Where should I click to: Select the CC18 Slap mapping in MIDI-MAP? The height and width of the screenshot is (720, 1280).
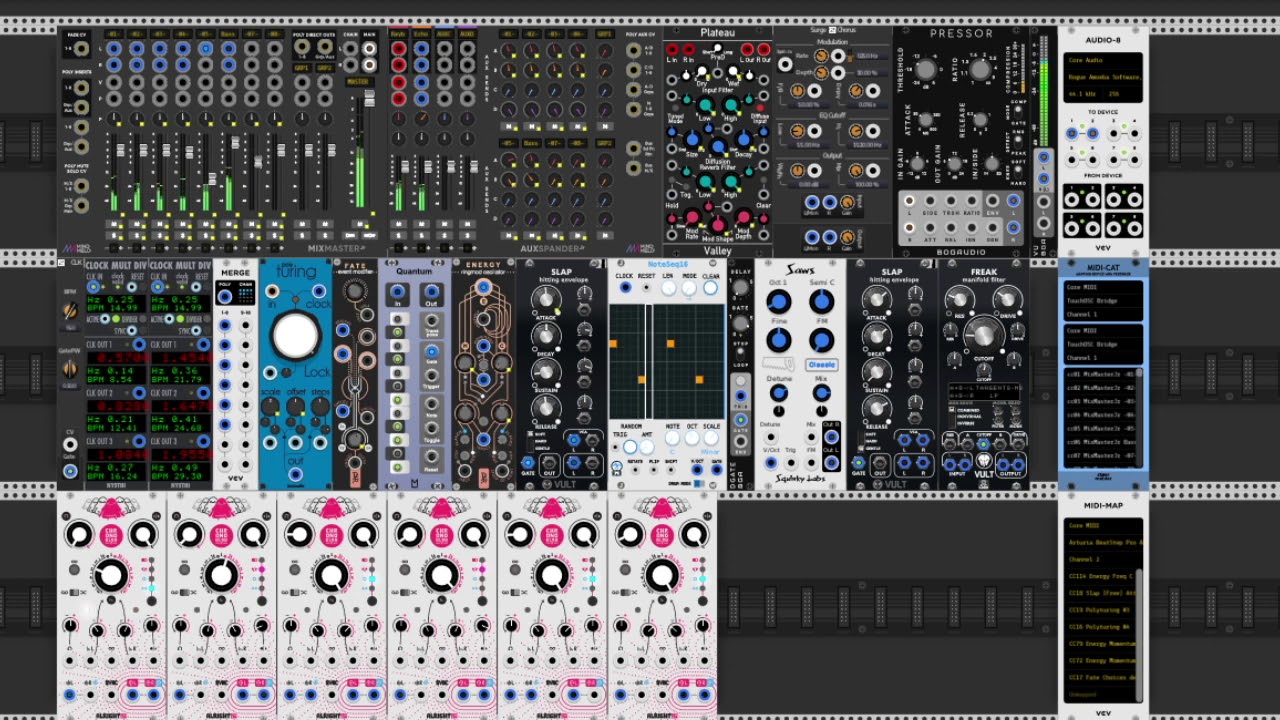(1100, 593)
